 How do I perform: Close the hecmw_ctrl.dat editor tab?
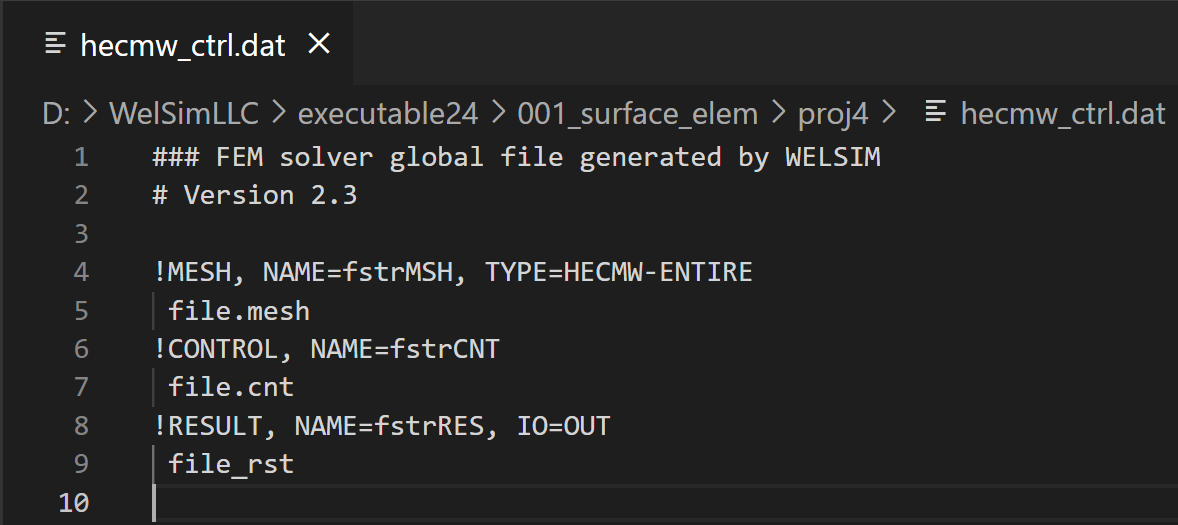(319, 44)
